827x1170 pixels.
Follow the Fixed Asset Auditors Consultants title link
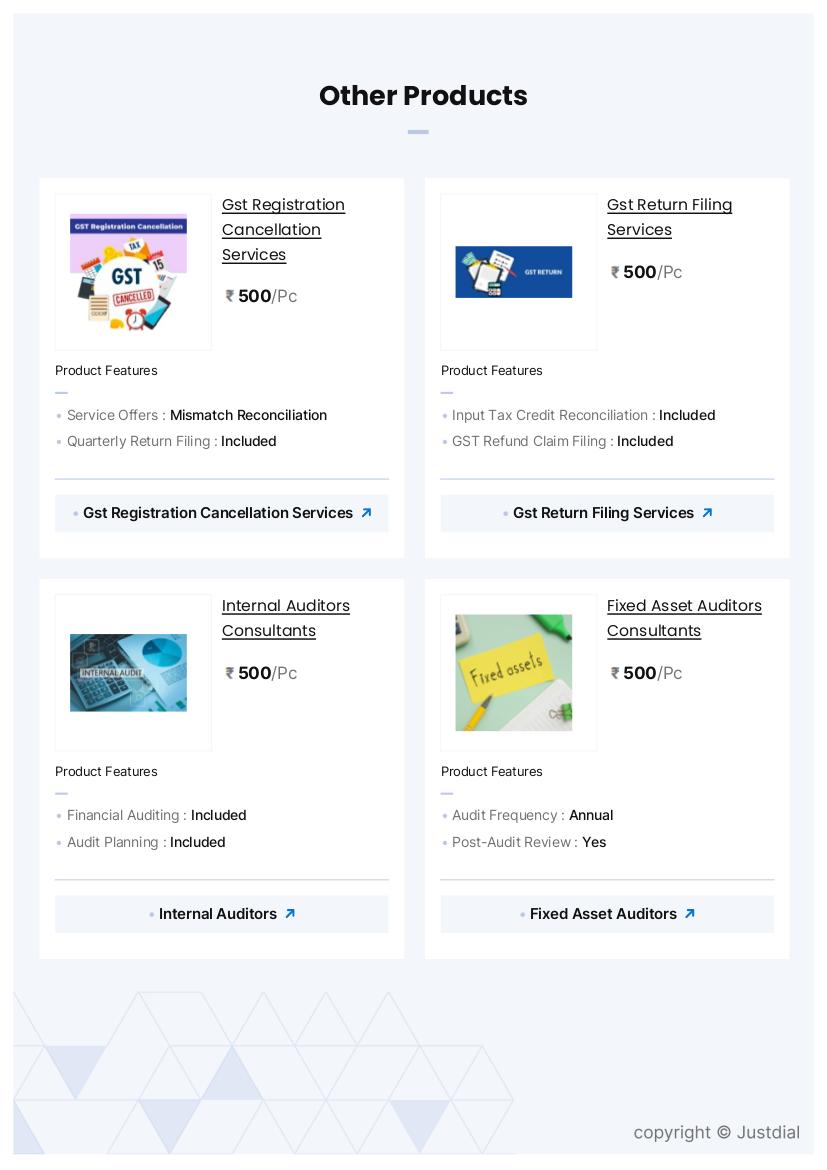(x=684, y=618)
